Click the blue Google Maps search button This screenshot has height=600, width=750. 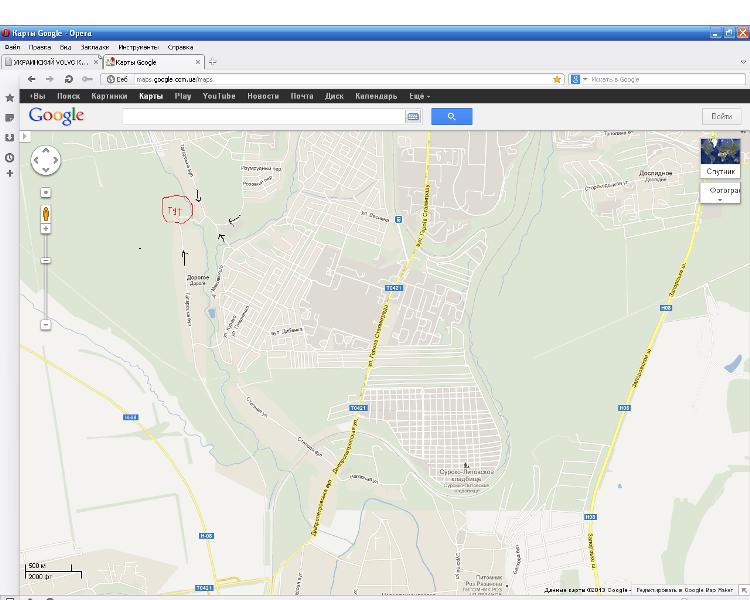(x=451, y=116)
